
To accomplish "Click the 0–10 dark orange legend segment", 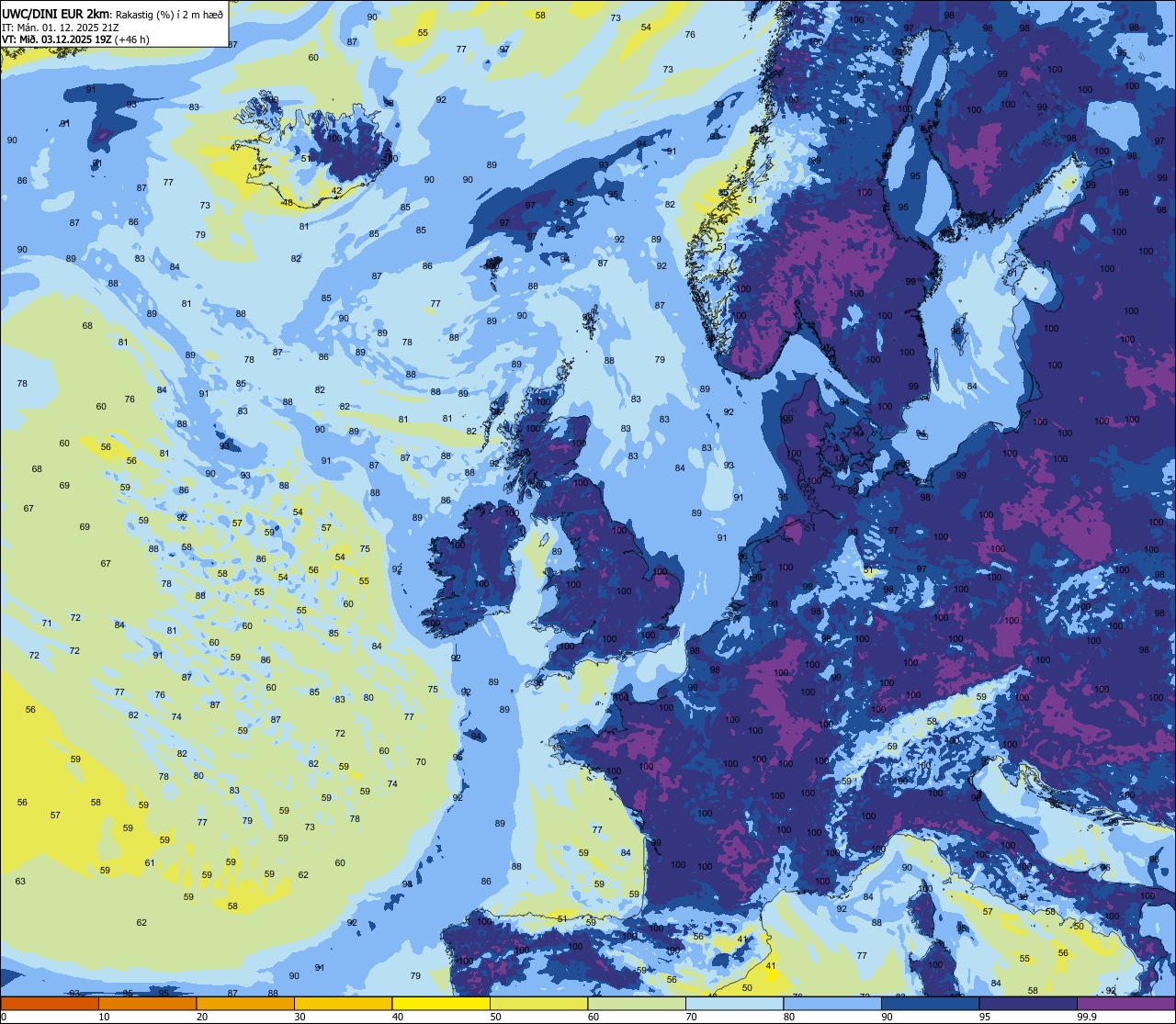I will [x=50, y=1004].
